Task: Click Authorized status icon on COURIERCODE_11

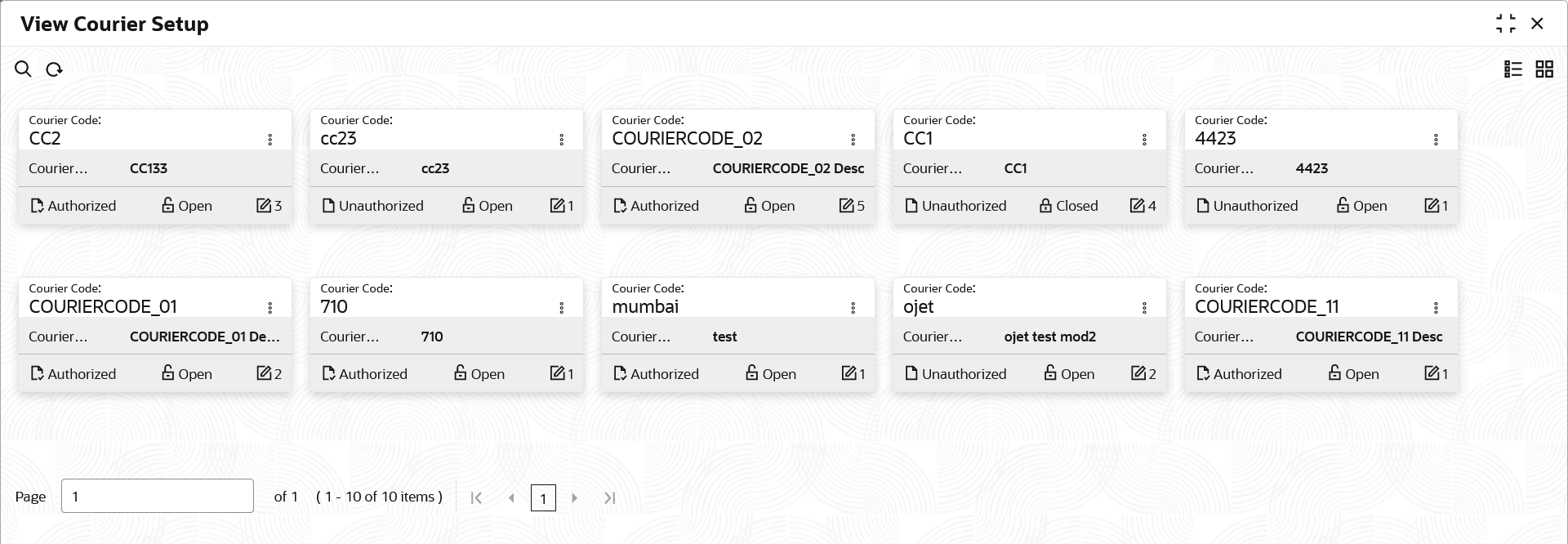Action: pyautogui.click(x=1203, y=374)
